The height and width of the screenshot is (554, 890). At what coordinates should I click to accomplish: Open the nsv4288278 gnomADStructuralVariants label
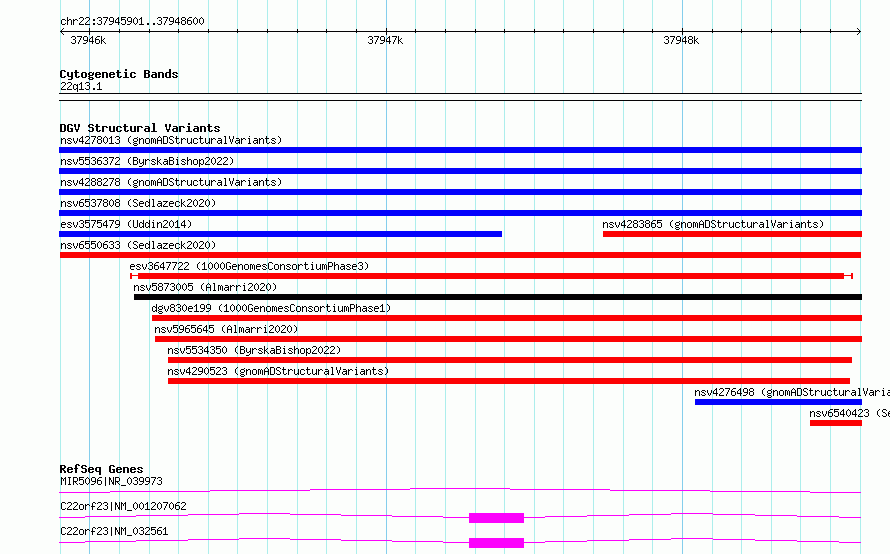(x=171, y=182)
